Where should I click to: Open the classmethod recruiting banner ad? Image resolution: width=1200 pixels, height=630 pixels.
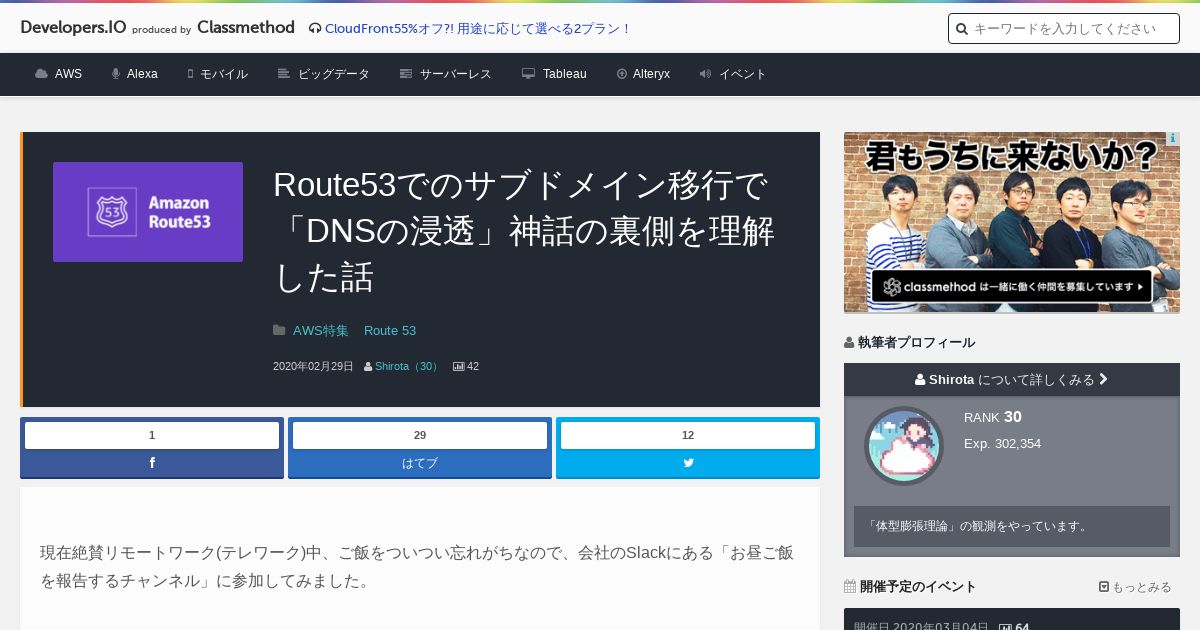point(1012,222)
